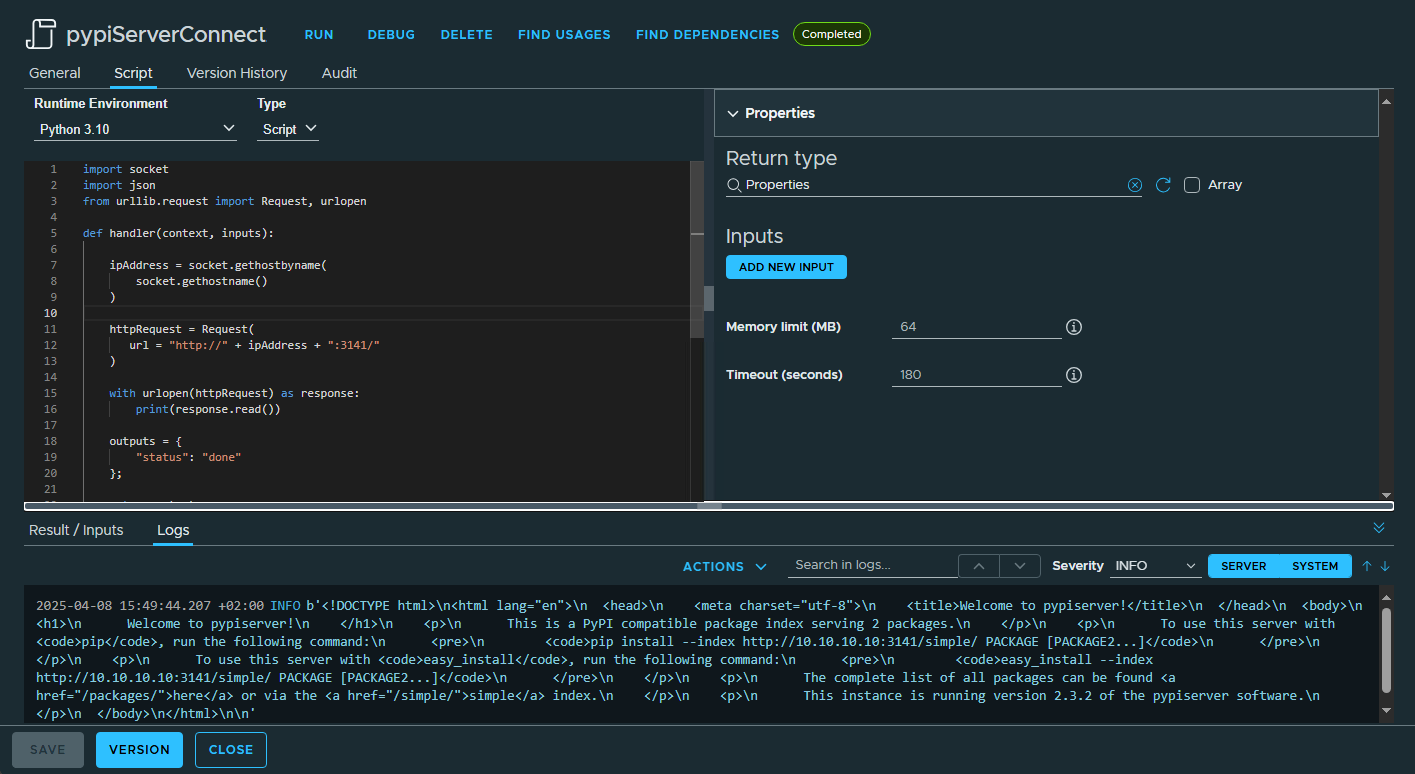Viewport: 1415px width, 774px height.
Task: Collapse the bottom panel with the double chevron
Action: click(1379, 528)
